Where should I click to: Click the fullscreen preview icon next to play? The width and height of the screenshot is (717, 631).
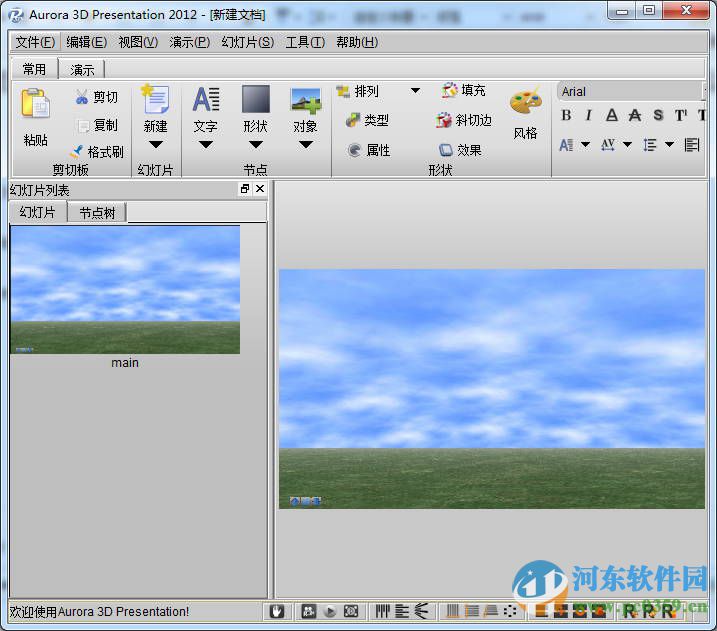(x=351, y=611)
